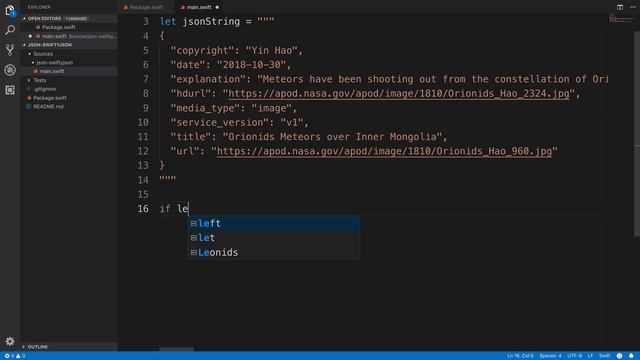Screen dimensions: 640x360
Task: Click the "explanation" line text
Action: [x=389, y=79]
